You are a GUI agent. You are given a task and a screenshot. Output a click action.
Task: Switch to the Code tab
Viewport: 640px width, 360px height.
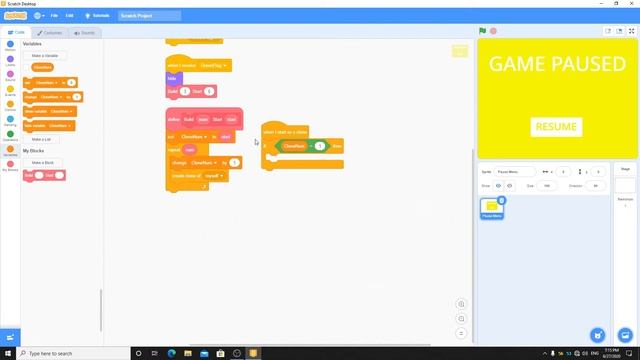click(16, 33)
